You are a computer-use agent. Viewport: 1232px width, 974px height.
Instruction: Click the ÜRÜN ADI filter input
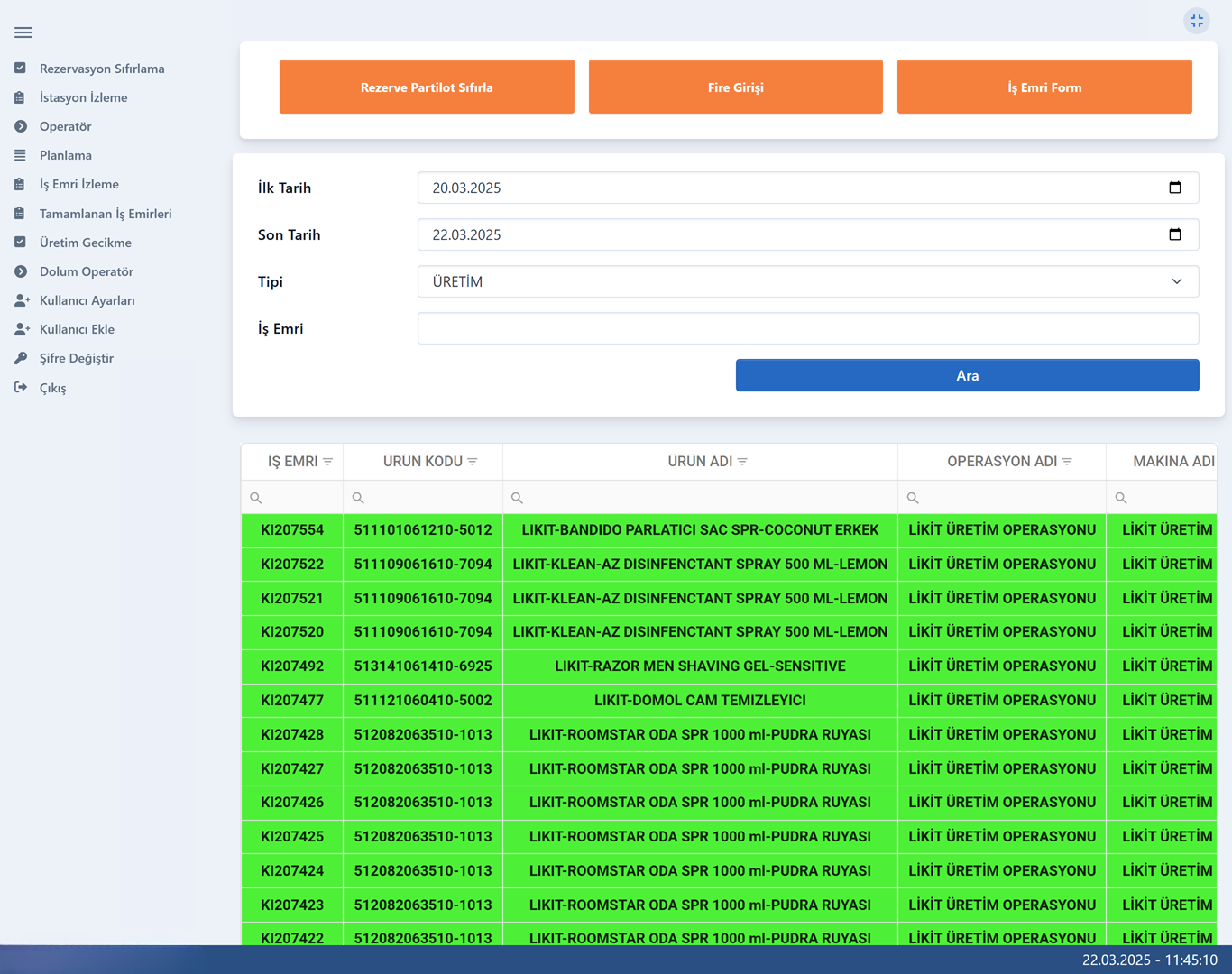[x=700, y=498]
